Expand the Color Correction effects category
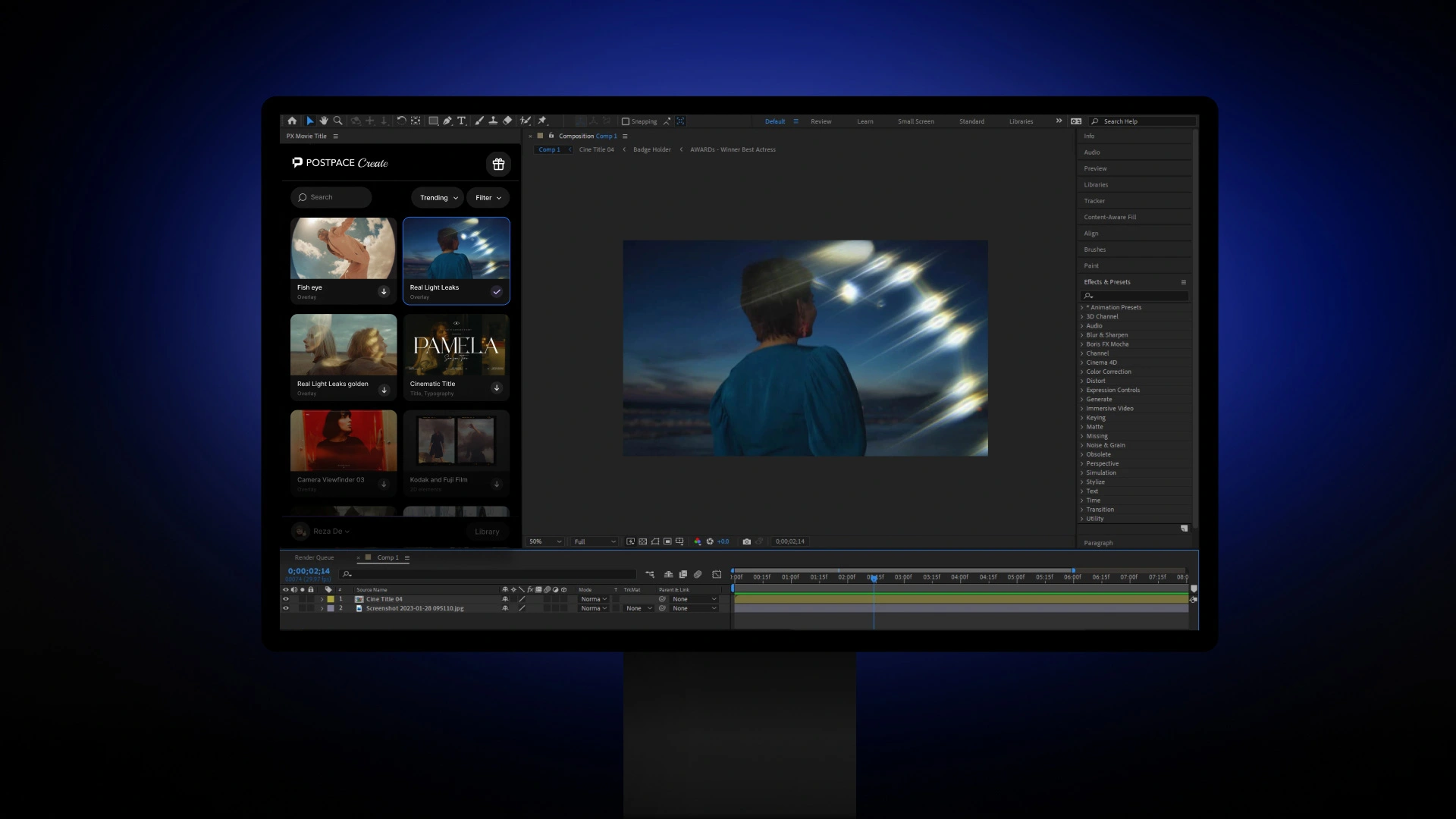1456x819 pixels. tap(1082, 372)
